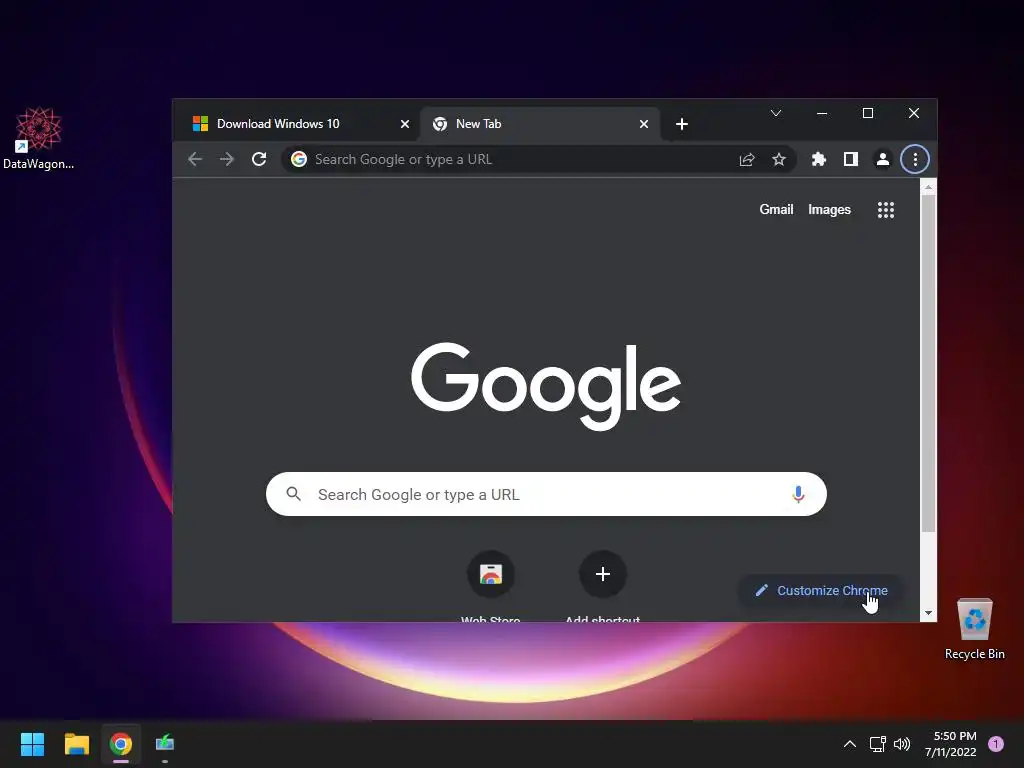
Task: Click the Share this page icon
Action: (x=746, y=159)
